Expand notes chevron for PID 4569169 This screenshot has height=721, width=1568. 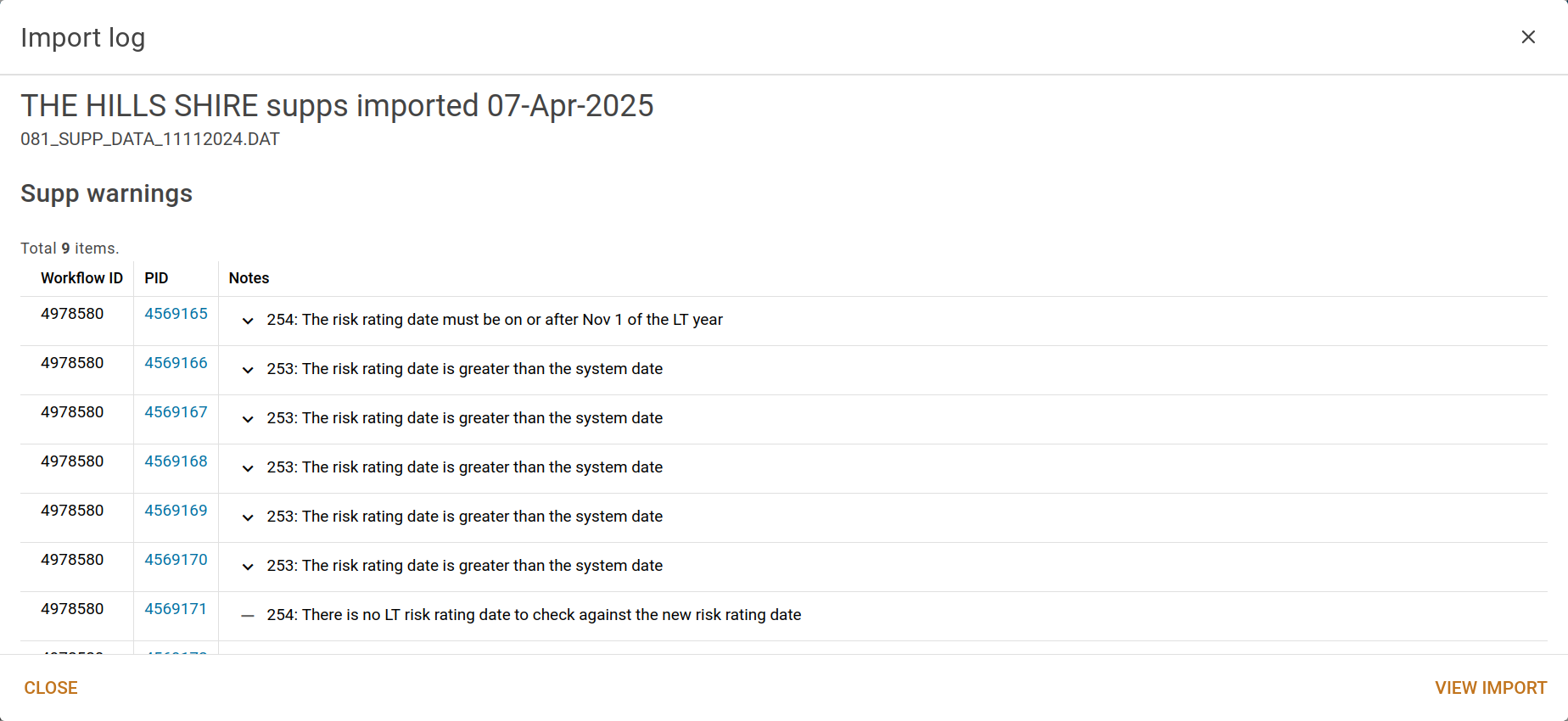pyautogui.click(x=248, y=517)
